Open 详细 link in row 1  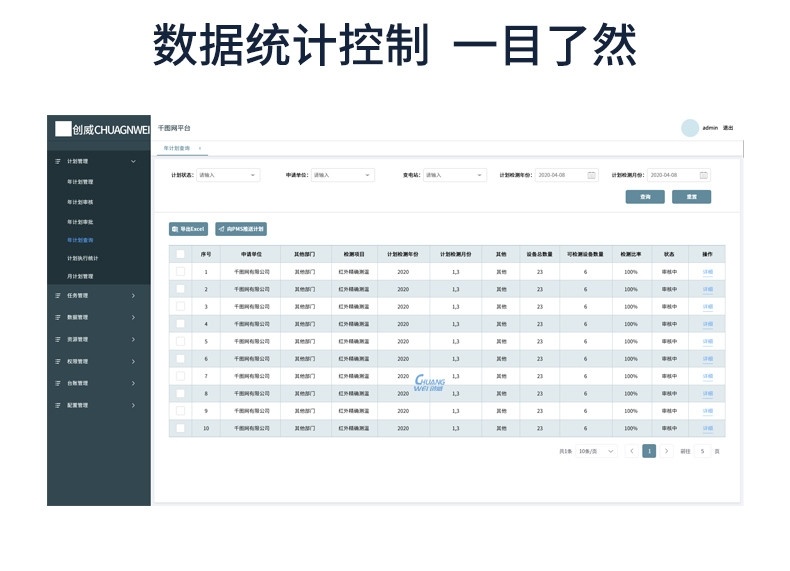(x=707, y=272)
